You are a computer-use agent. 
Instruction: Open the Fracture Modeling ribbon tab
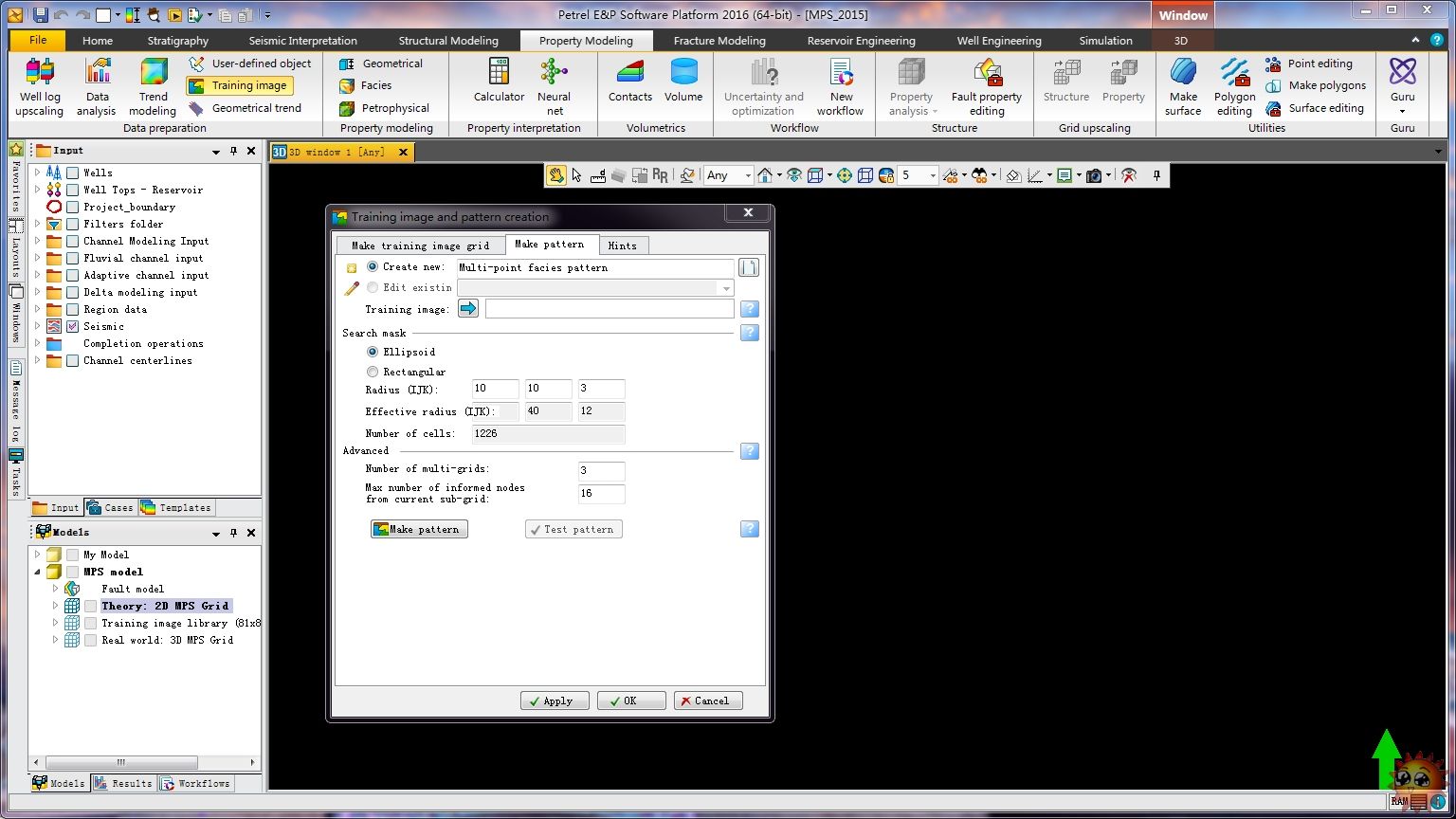pyautogui.click(x=719, y=41)
